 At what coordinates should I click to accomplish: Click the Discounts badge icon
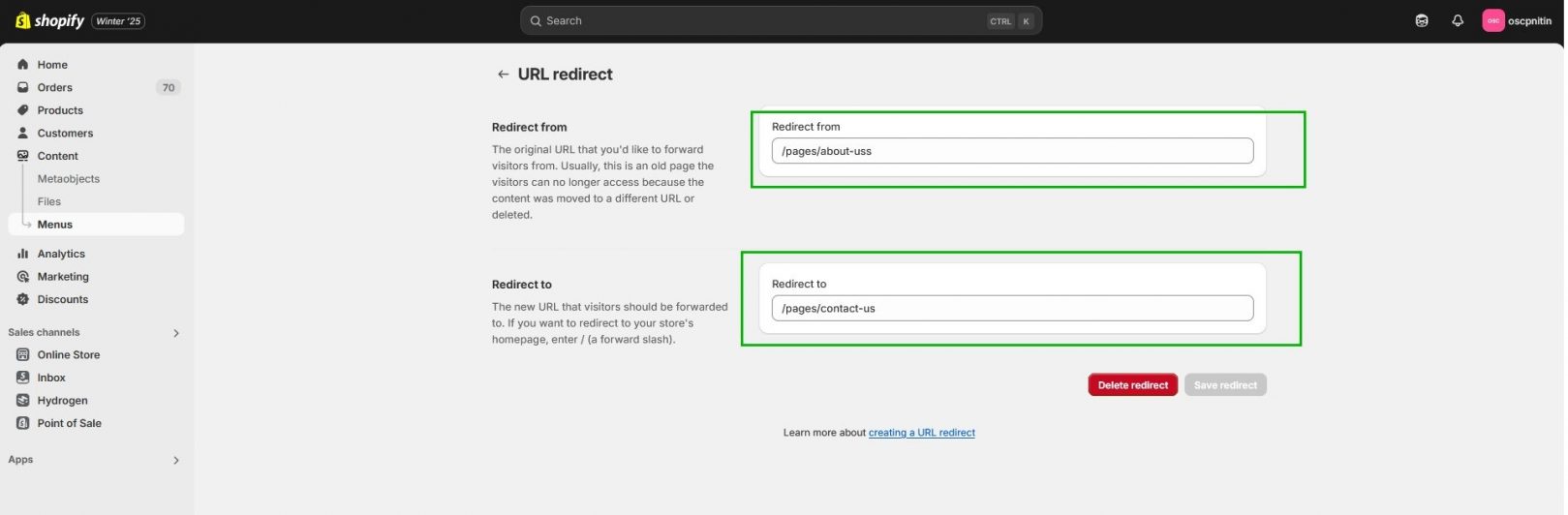[x=23, y=299]
